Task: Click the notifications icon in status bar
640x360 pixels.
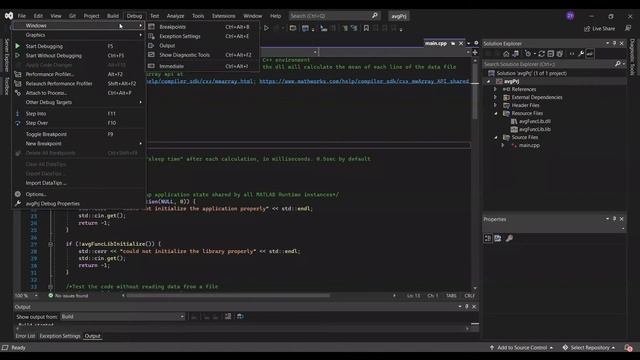Action: (x=628, y=348)
